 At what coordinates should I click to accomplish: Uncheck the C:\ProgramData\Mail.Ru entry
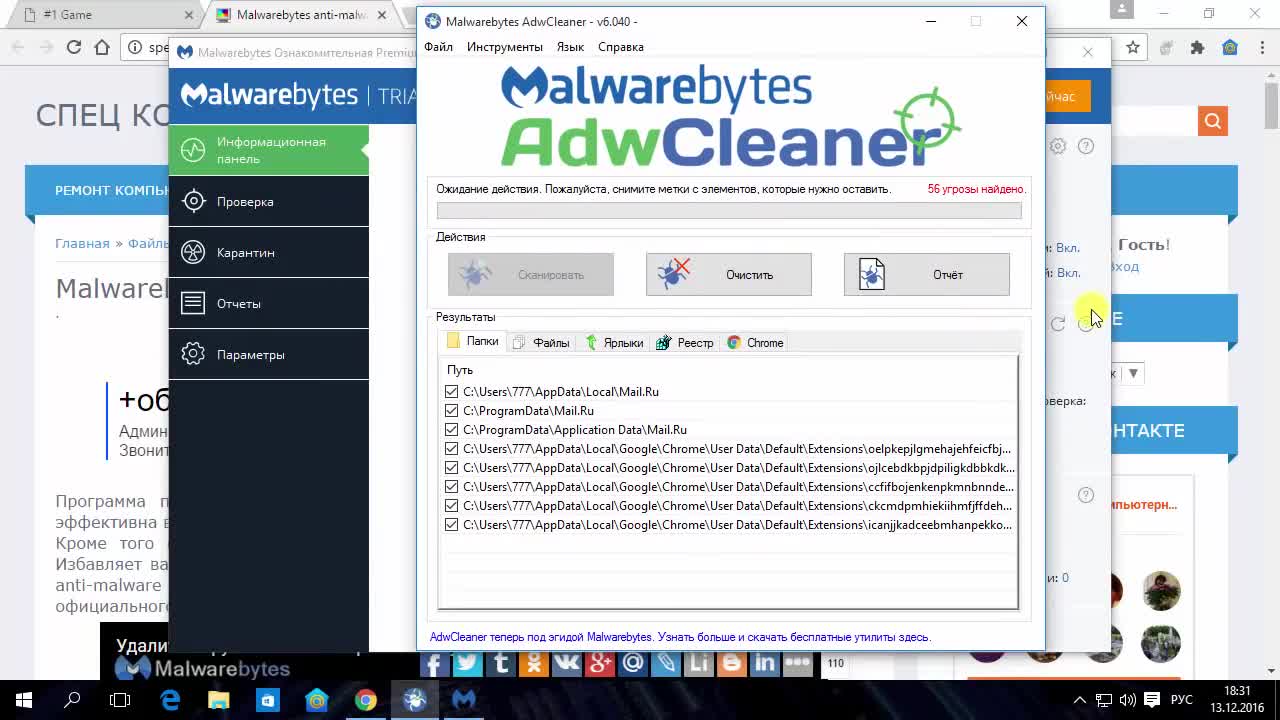coord(452,411)
